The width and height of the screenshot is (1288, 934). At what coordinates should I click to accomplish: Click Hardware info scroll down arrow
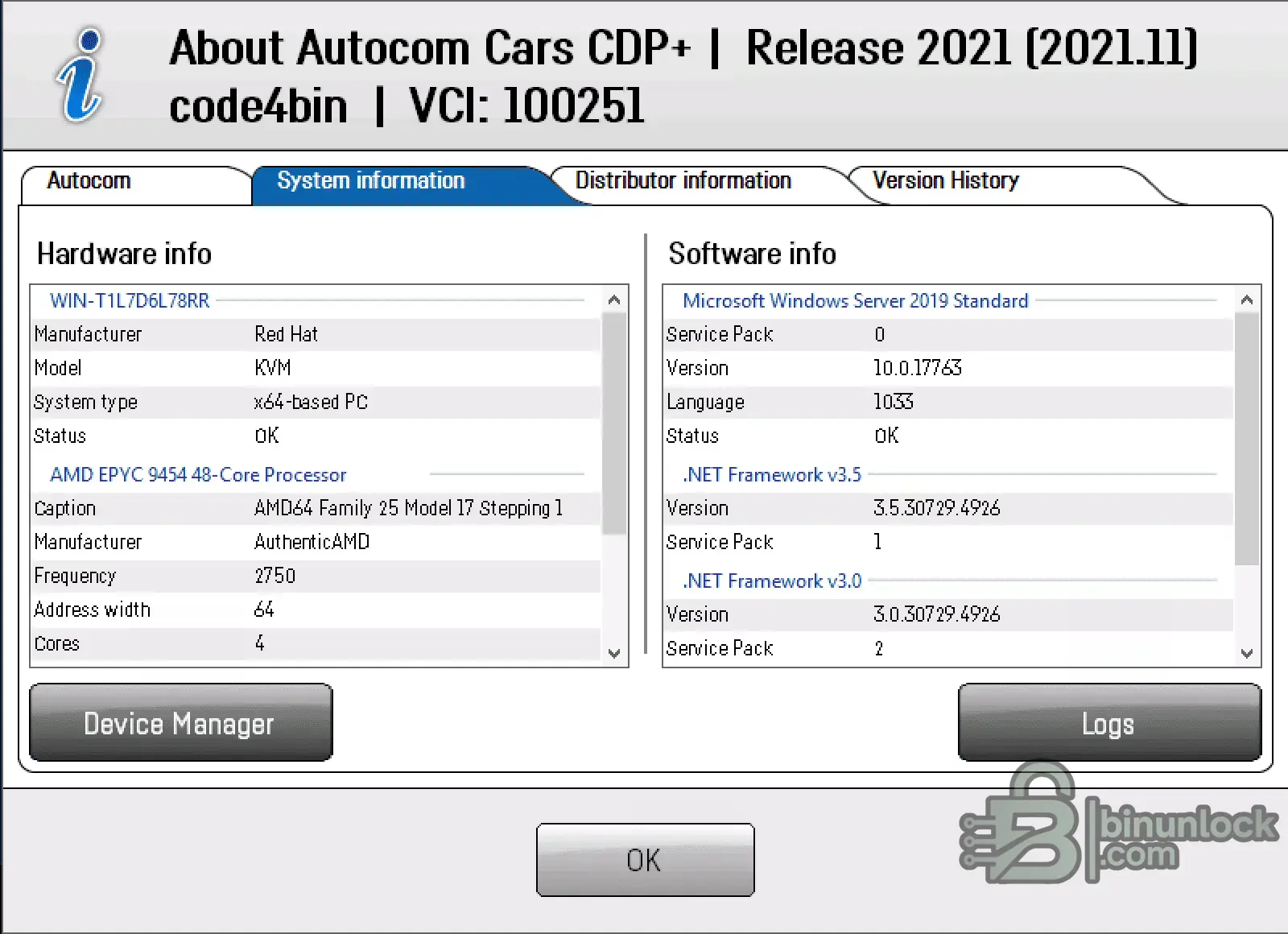point(614,653)
